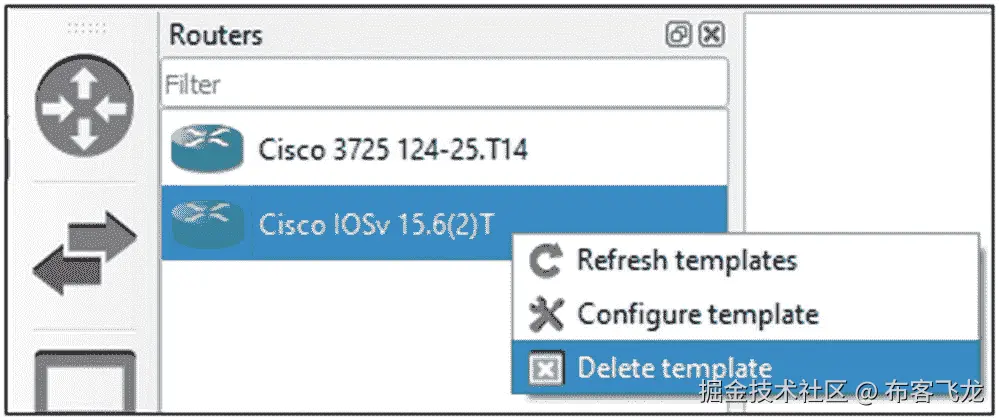Choose Configure template in the context menu

698,315
